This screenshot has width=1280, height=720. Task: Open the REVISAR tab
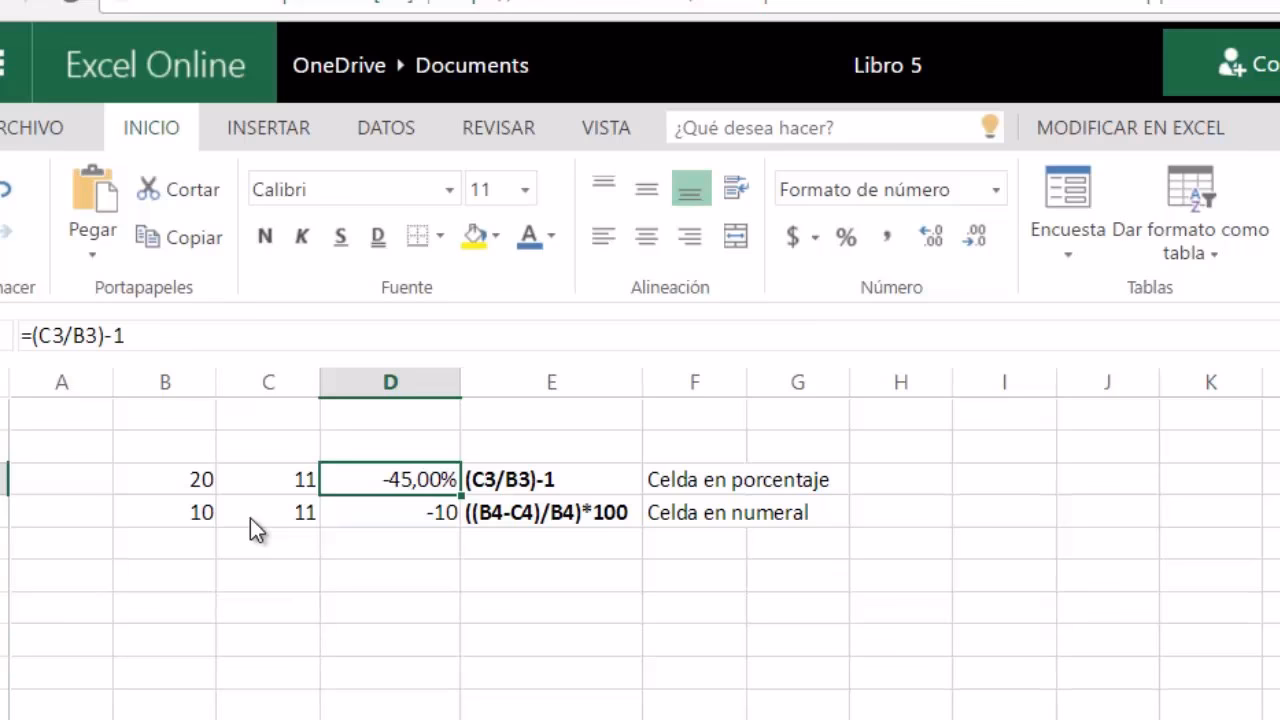(498, 127)
